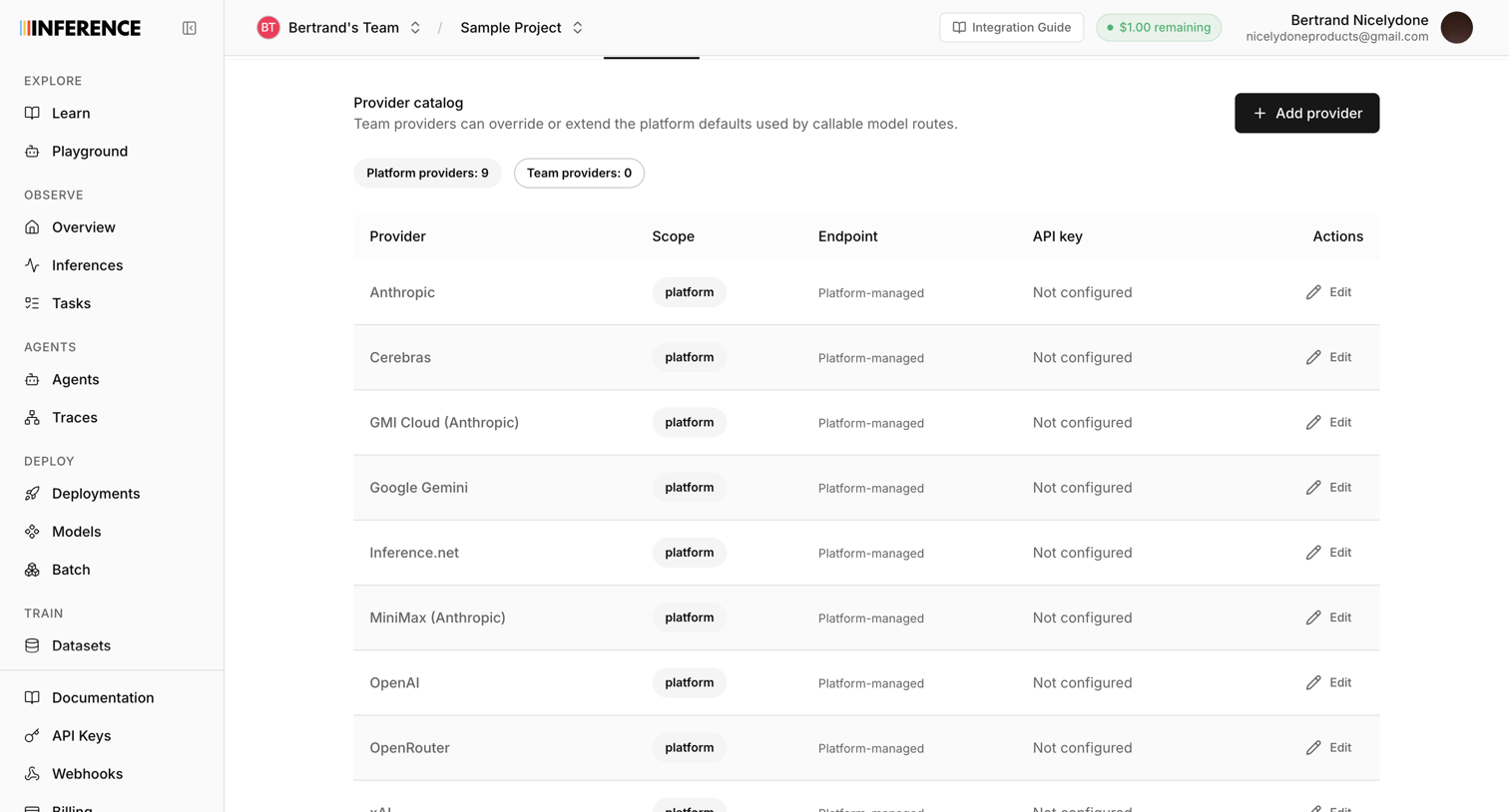Click Google Gemini provider name
This screenshot has height=812, width=1509.
click(x=418, y=487)
